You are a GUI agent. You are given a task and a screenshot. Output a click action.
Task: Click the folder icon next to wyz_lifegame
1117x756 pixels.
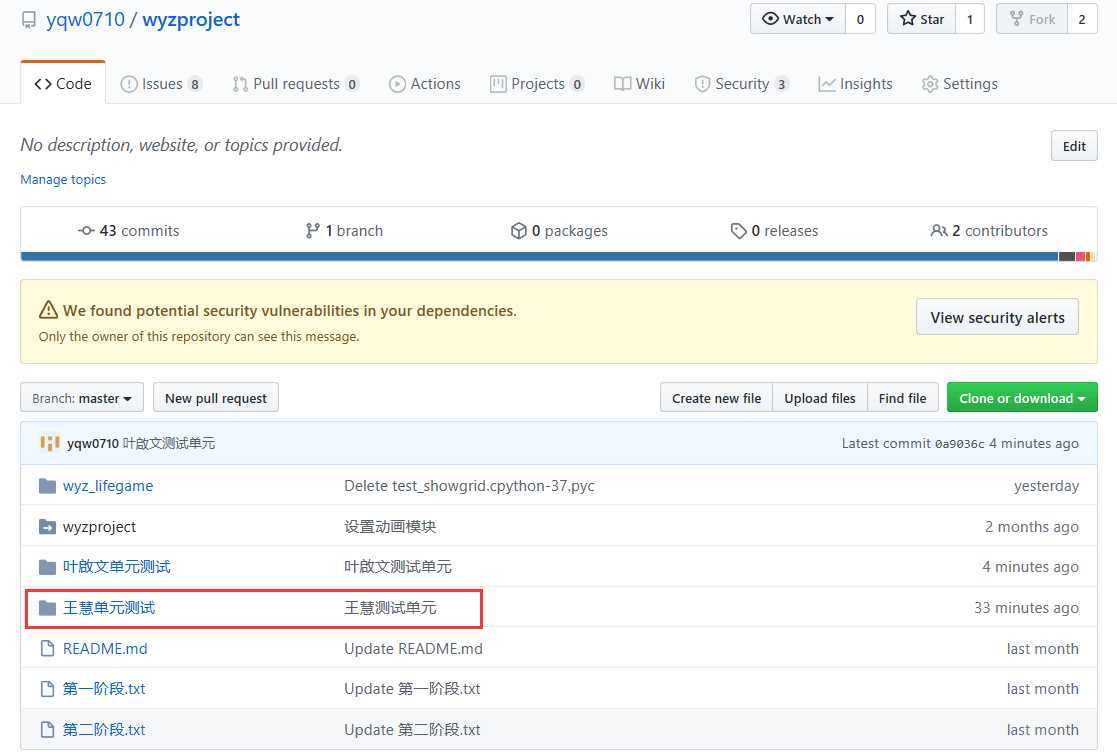pyautogui.click(x=47, y=486)
